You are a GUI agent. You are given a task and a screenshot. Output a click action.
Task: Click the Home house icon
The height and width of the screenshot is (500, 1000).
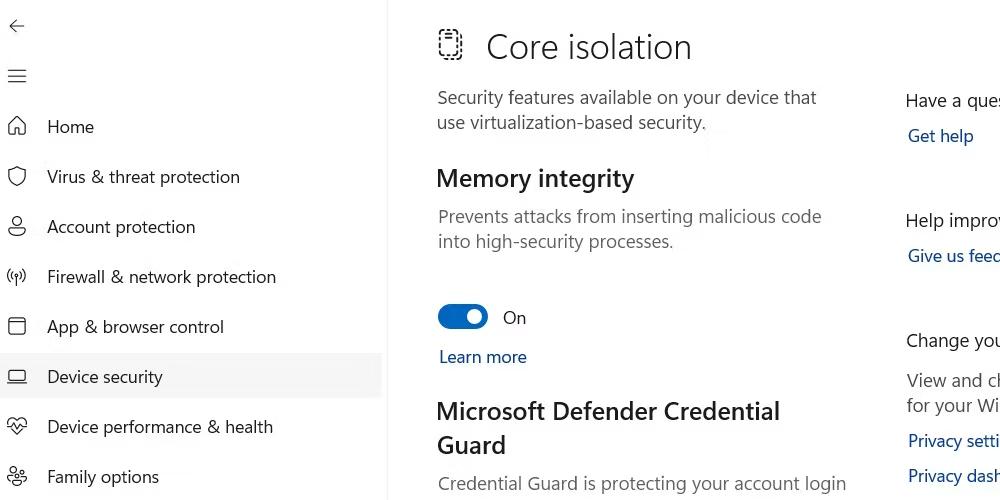[17, 126]
